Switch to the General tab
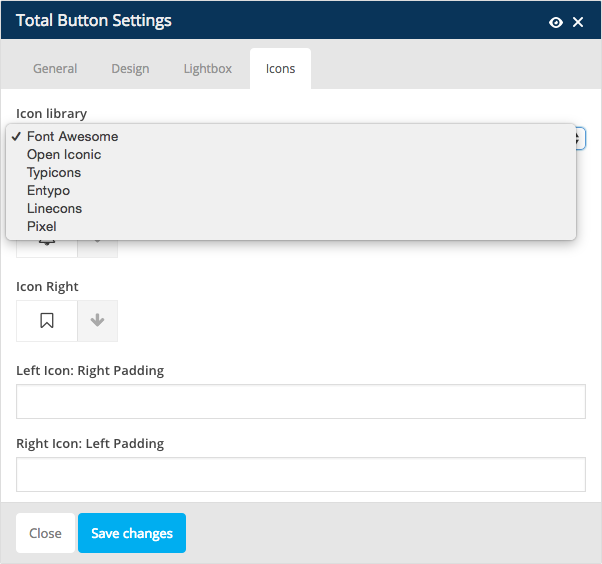 coord(55,69)
